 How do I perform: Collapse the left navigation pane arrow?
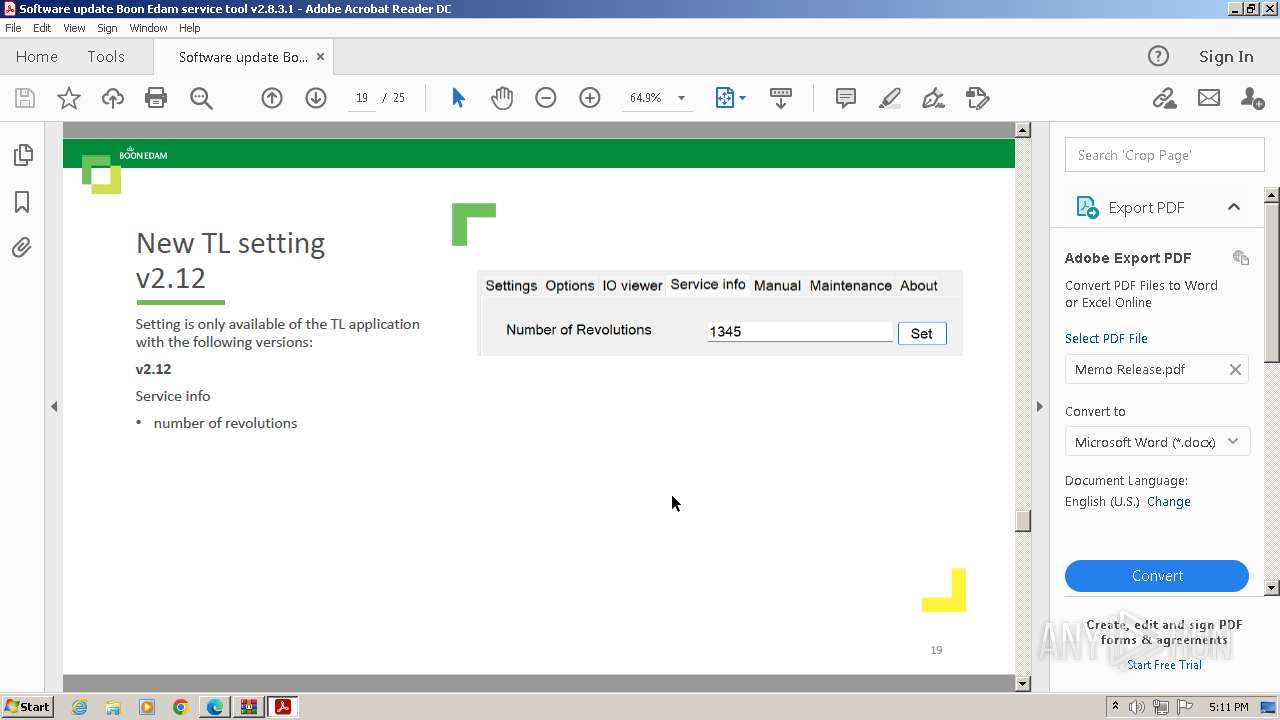pos(54,406)
